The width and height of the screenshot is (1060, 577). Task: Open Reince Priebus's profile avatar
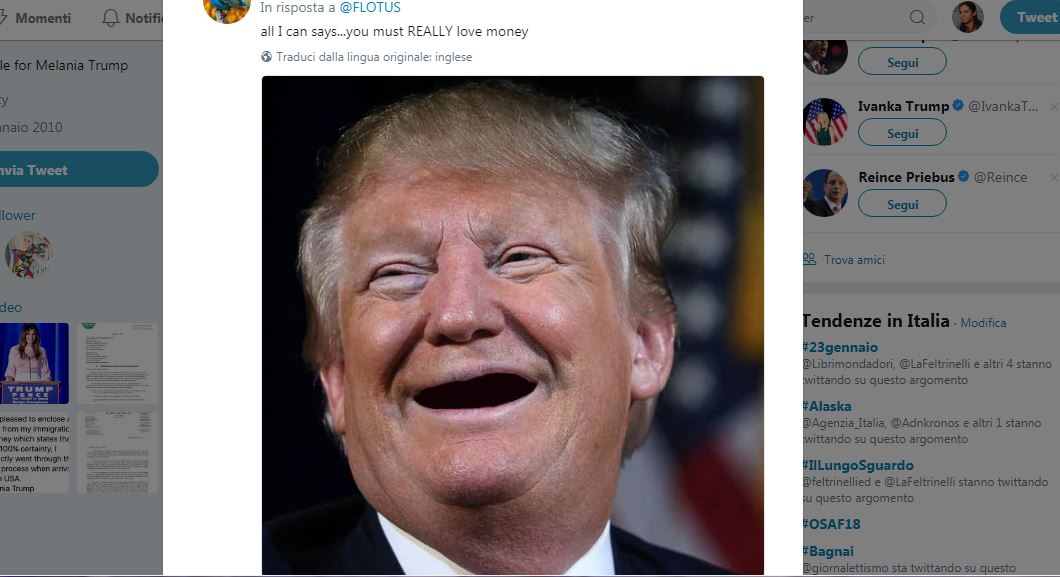pos(825,193)
